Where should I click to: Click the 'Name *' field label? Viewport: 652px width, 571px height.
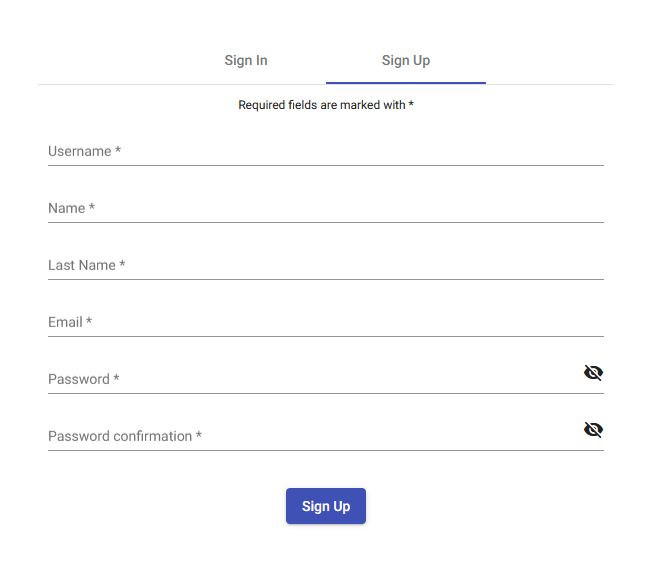71,209
